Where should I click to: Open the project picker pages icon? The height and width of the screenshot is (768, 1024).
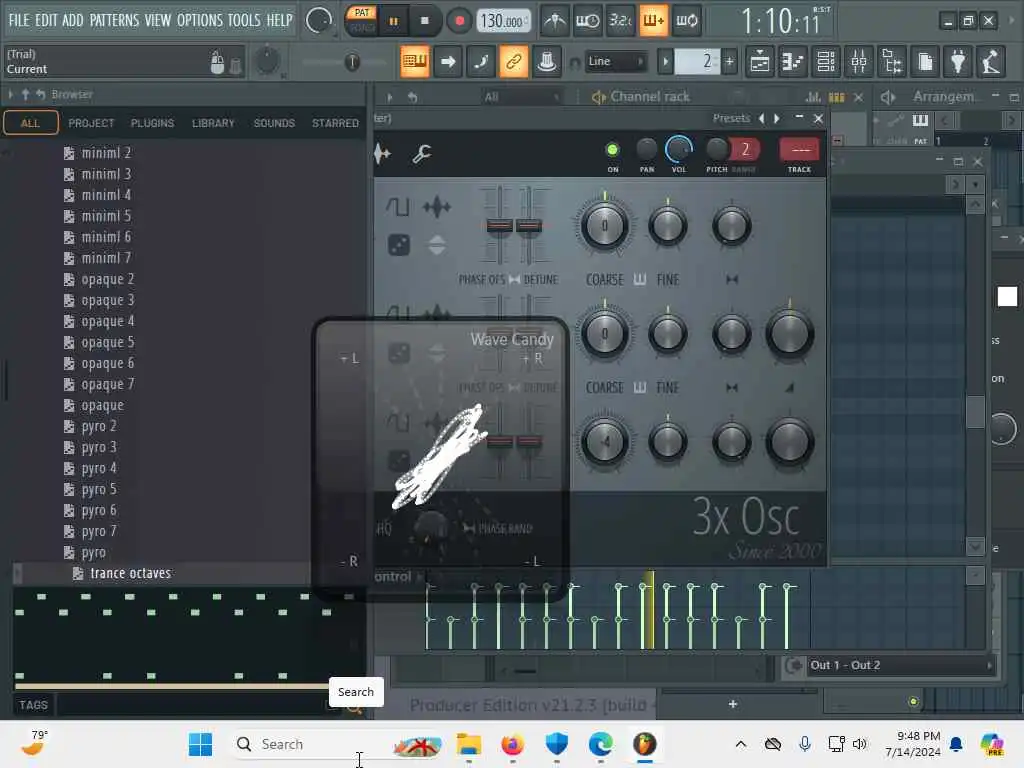click(x=925, y=62)
